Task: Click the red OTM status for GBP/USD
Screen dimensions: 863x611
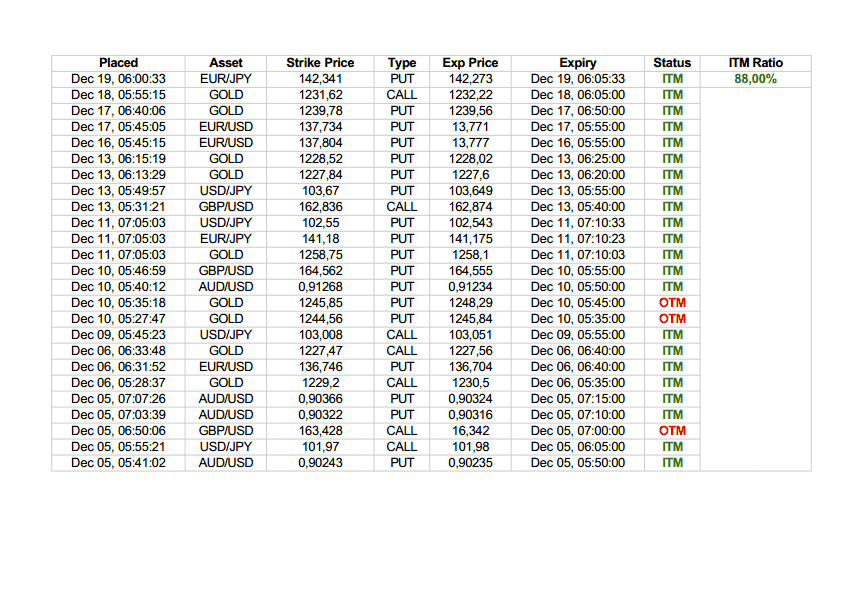Action: coord(671,430)
